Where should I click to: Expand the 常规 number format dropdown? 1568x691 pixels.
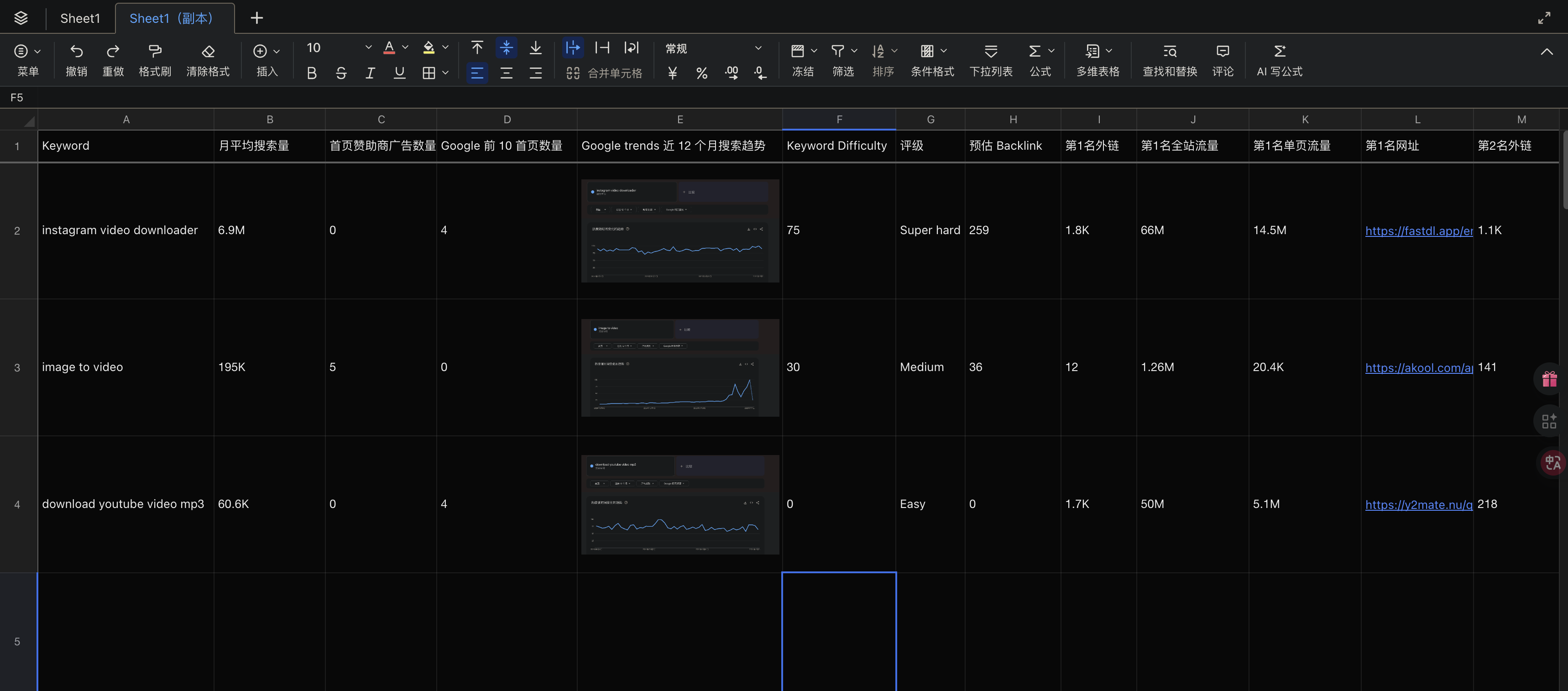coord(758,48)
